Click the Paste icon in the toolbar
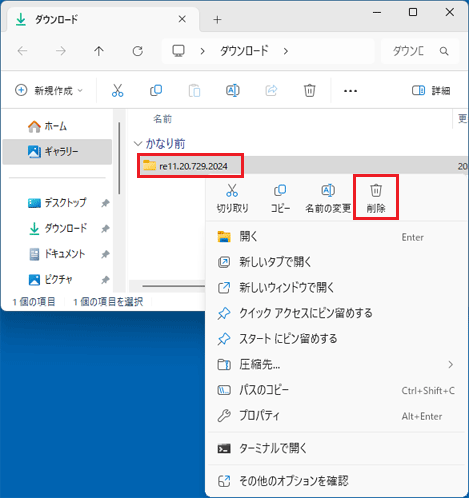 194,90
